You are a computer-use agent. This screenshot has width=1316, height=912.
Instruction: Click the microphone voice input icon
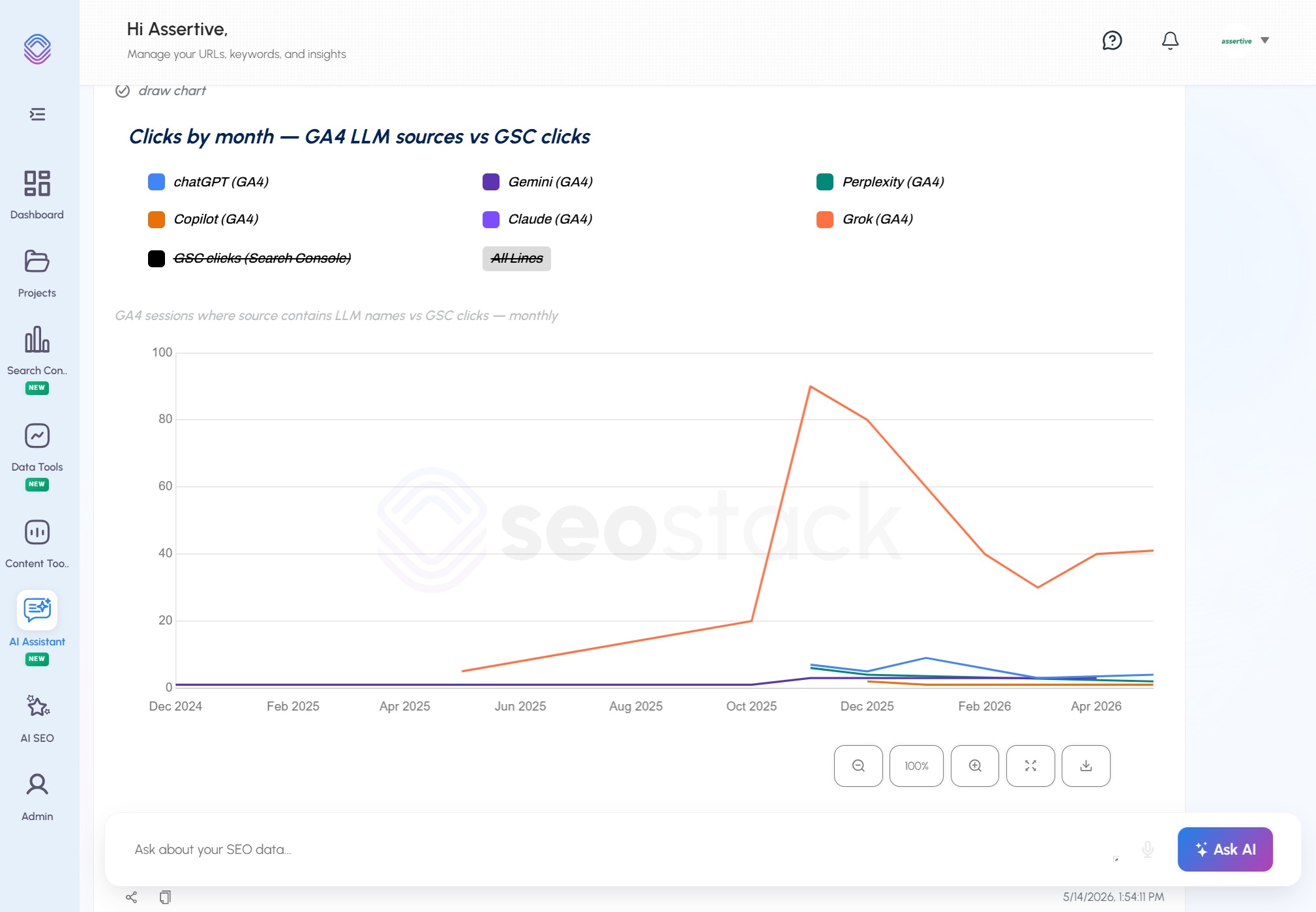[x=1148, y=849]
